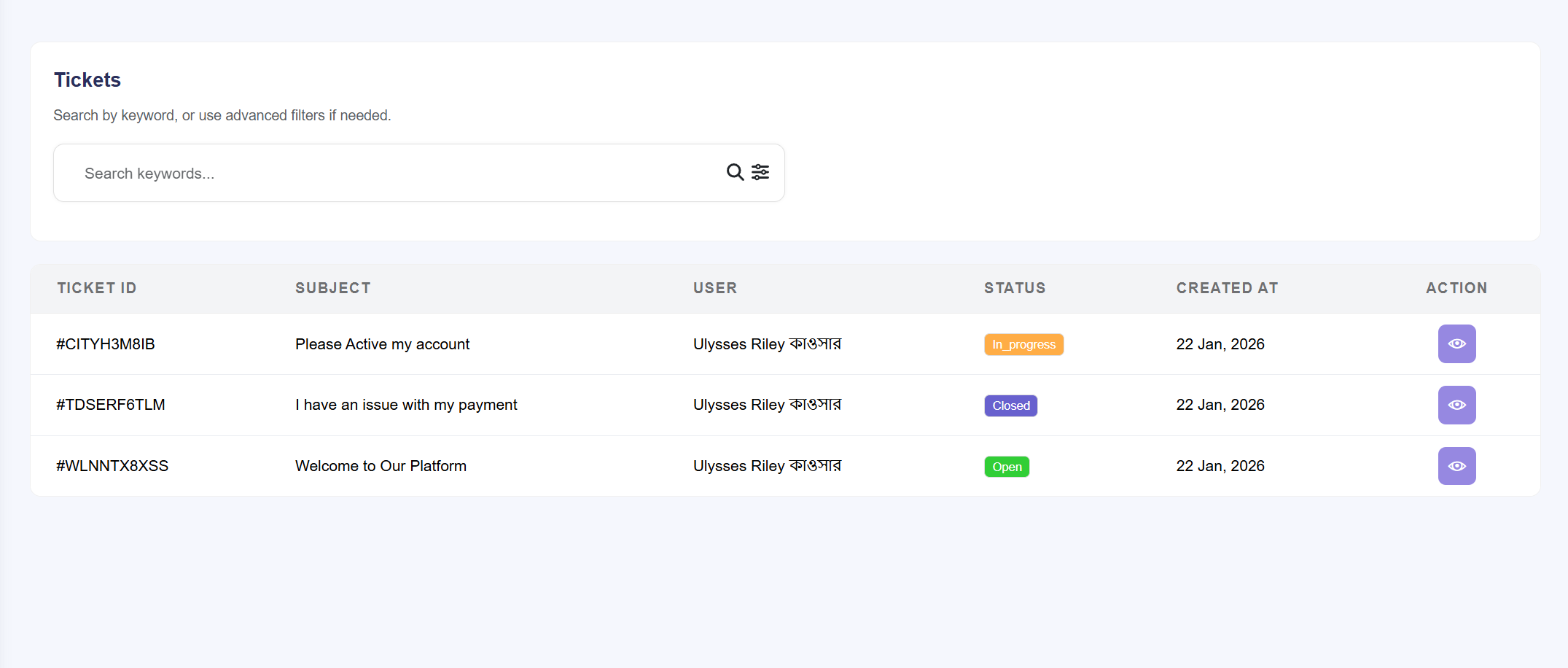
Task: Open subject 'I have an issue with my payment'
Action: 406,405
